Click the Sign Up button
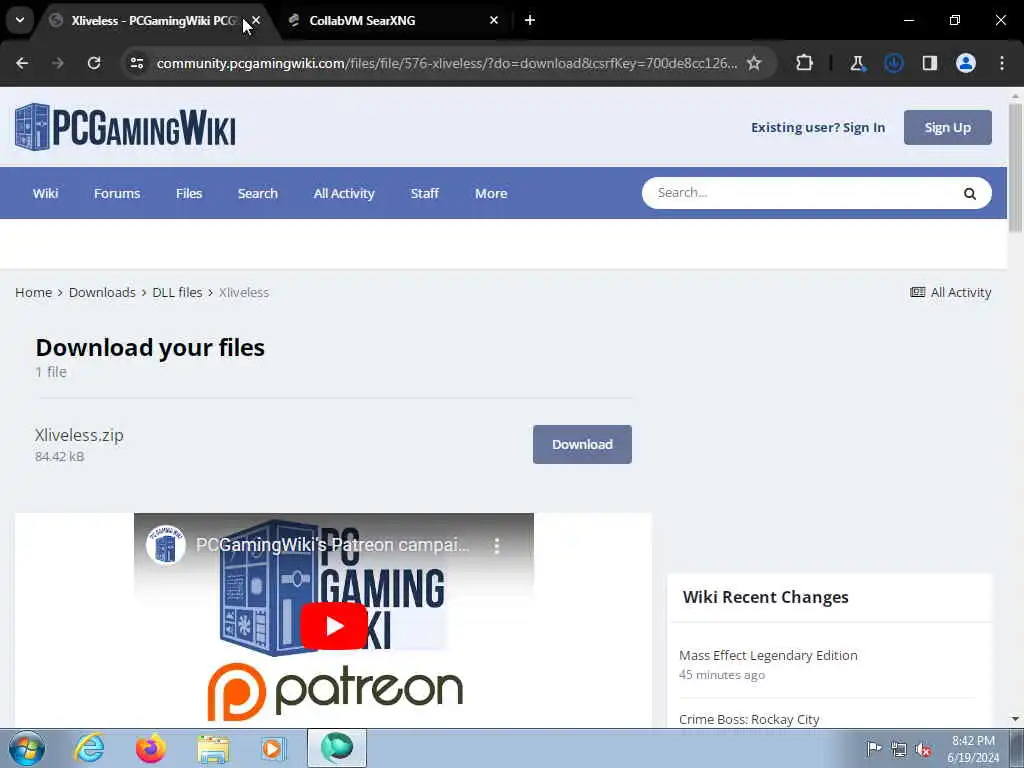 [948, 127]
